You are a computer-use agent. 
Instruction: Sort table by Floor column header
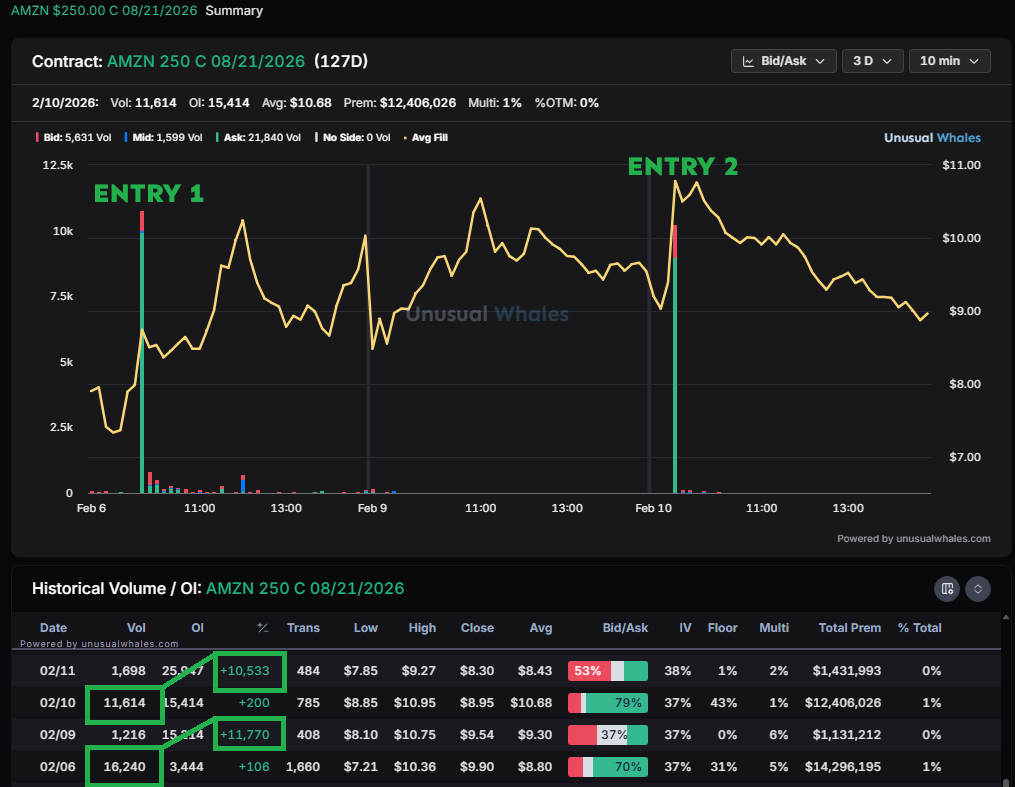pos(722,628)
